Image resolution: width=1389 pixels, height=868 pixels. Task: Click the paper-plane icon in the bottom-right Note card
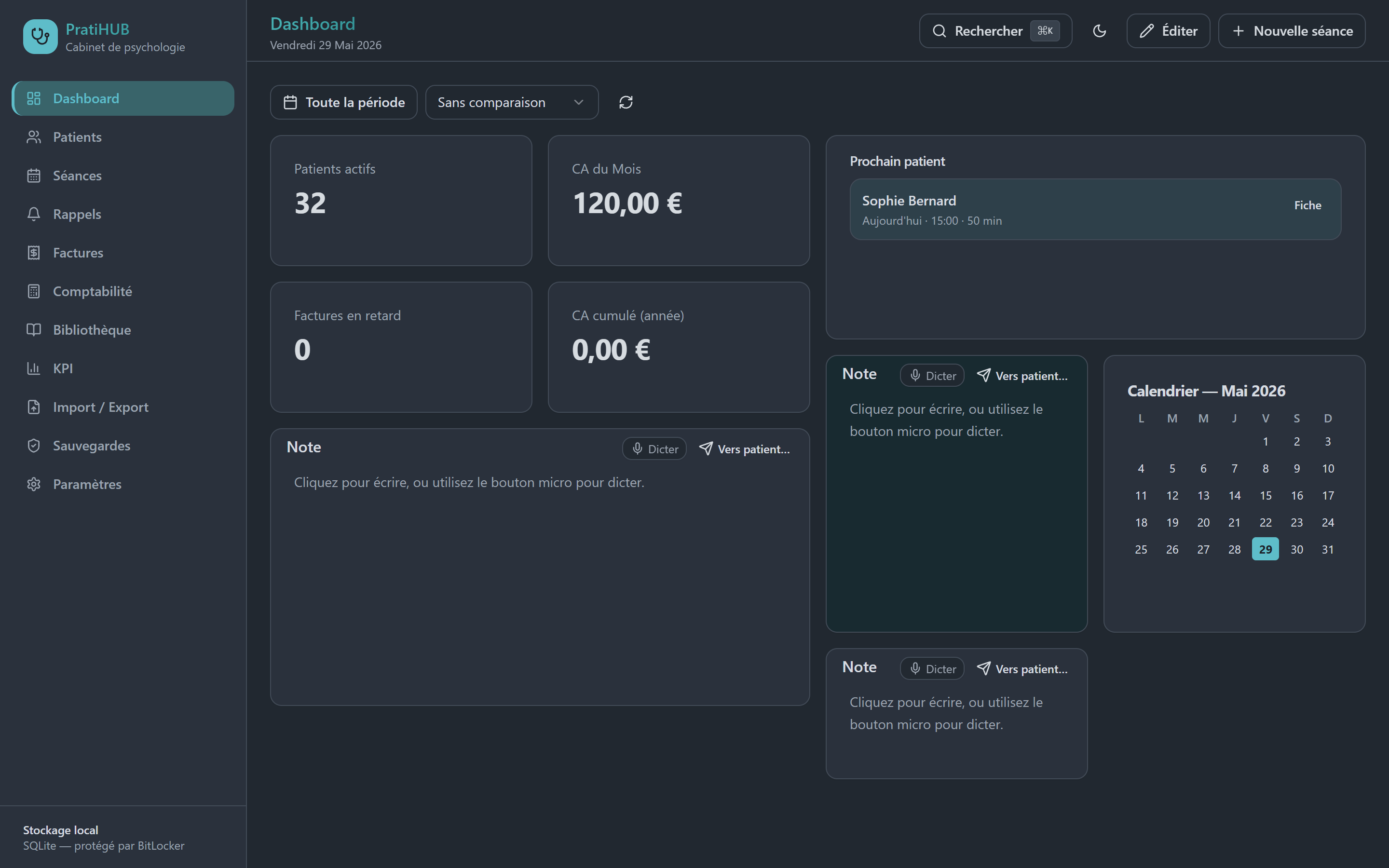pyautogui.click(x=984, y=668)
